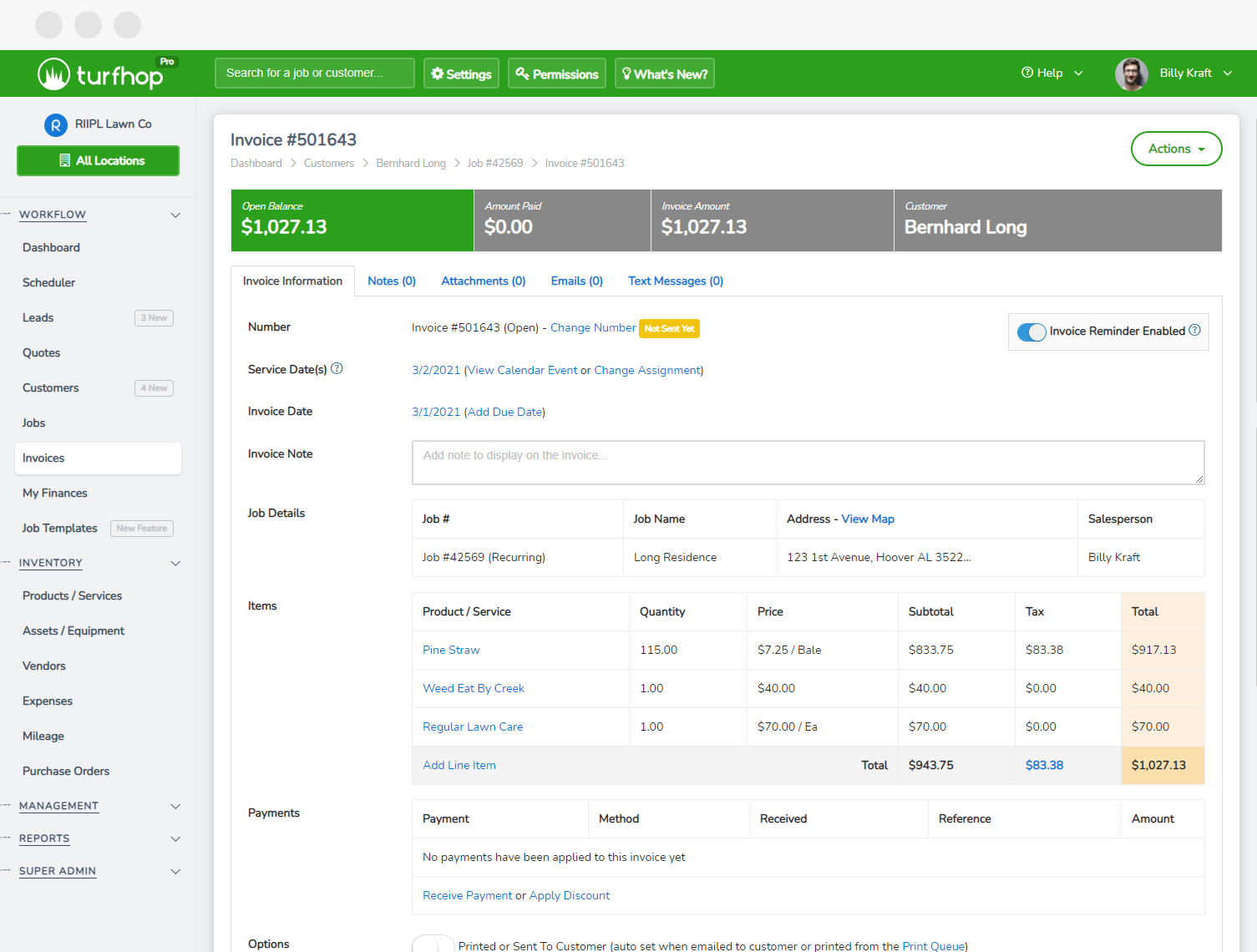
Task: Disable the Invoice Reminder toggle
Action: 1031,332
